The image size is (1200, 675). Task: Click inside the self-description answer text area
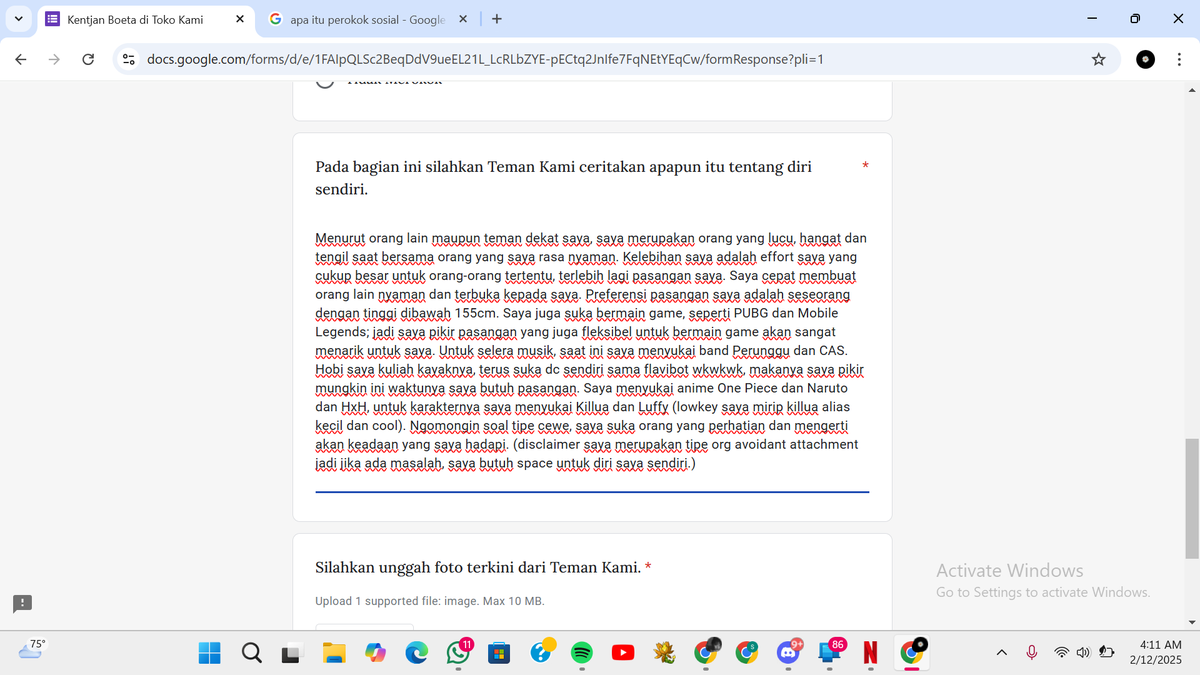pos(592,352)
